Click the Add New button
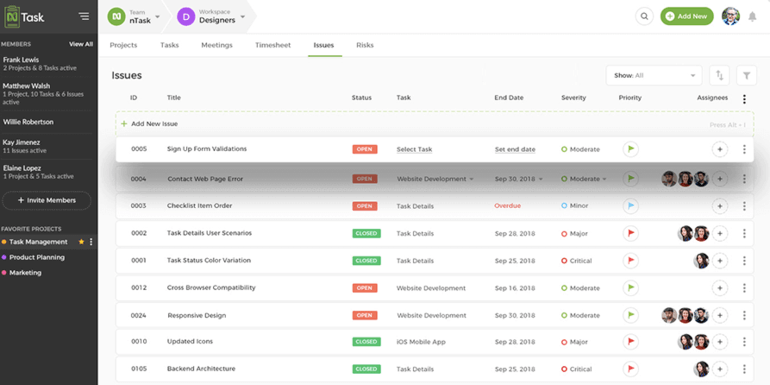Viewport: 770px width, 385px height. 687,16
